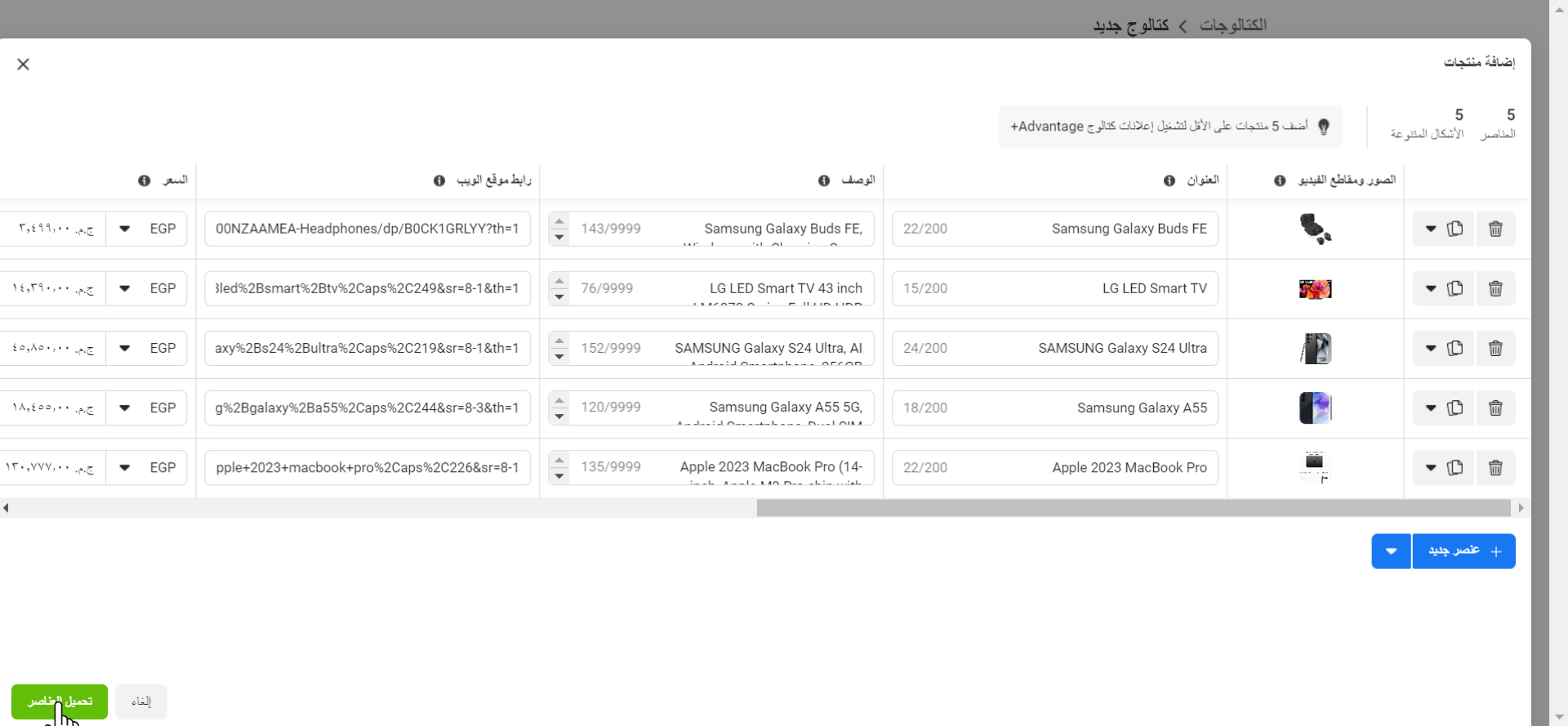Viewport: 1568px width, 726px height.
Task: Edit description of Samsung Galaxy Buds FE
Action: 711,229
